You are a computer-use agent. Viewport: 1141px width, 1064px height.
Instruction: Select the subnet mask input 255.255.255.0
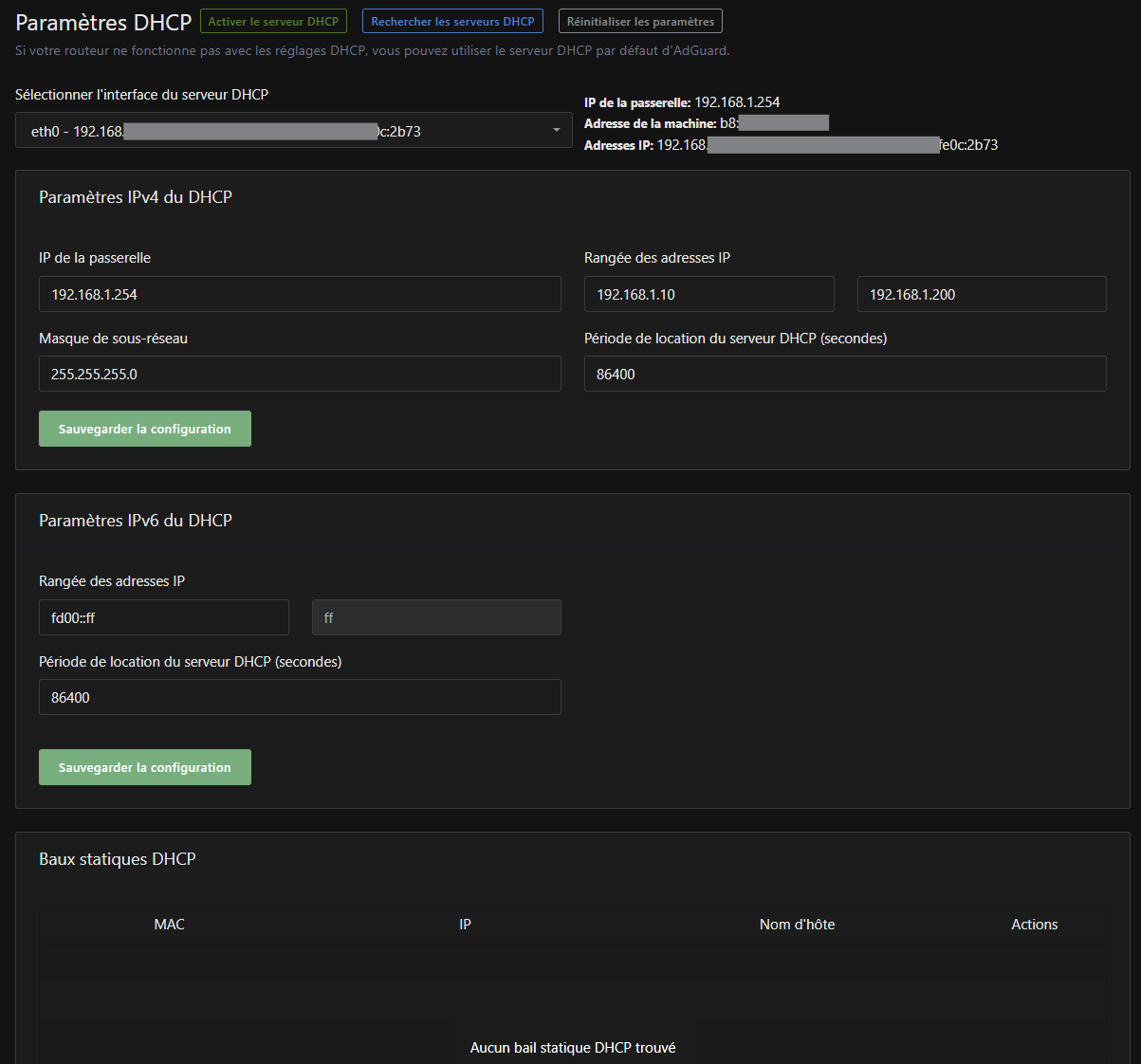(x=300, y=374)
